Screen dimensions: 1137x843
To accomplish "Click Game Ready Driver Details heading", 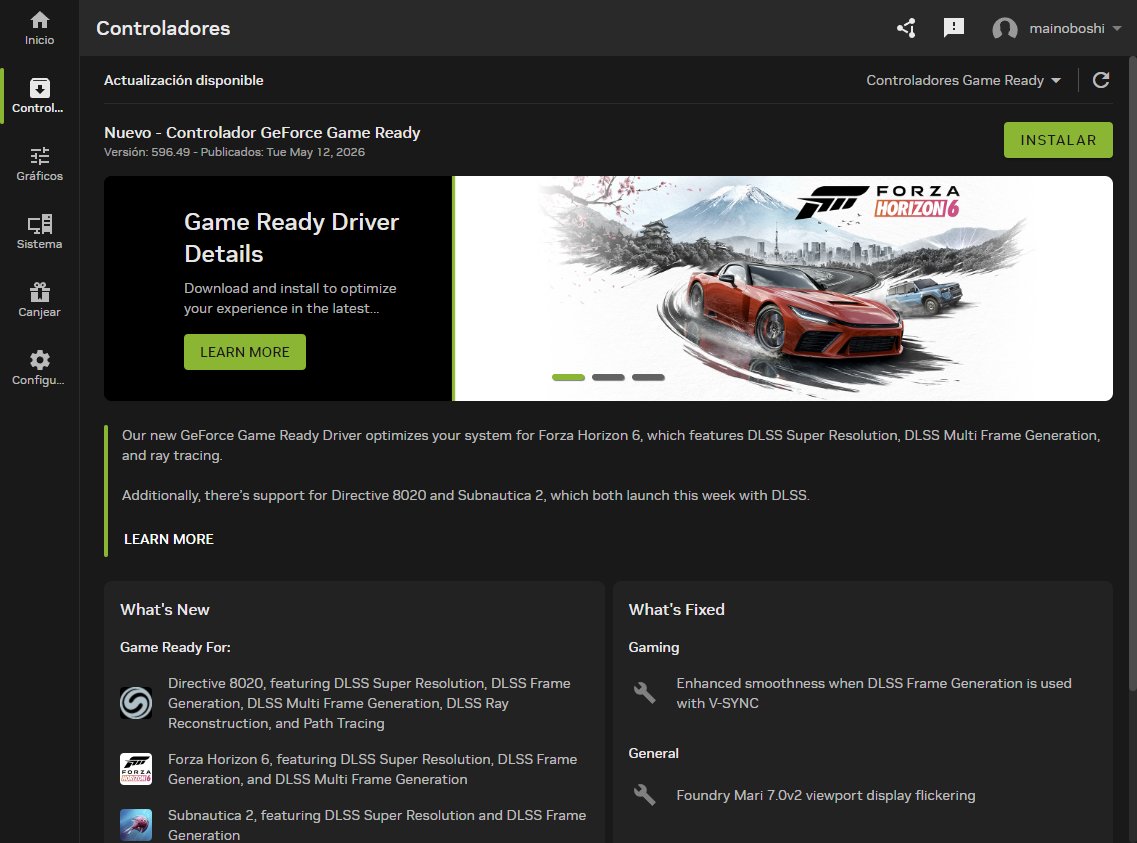I will tap(291, 238).
